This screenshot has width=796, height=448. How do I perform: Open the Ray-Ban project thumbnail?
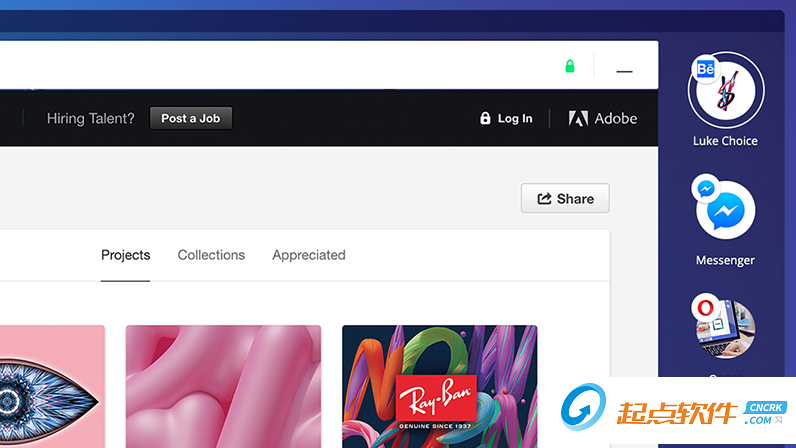click(440, 387)
